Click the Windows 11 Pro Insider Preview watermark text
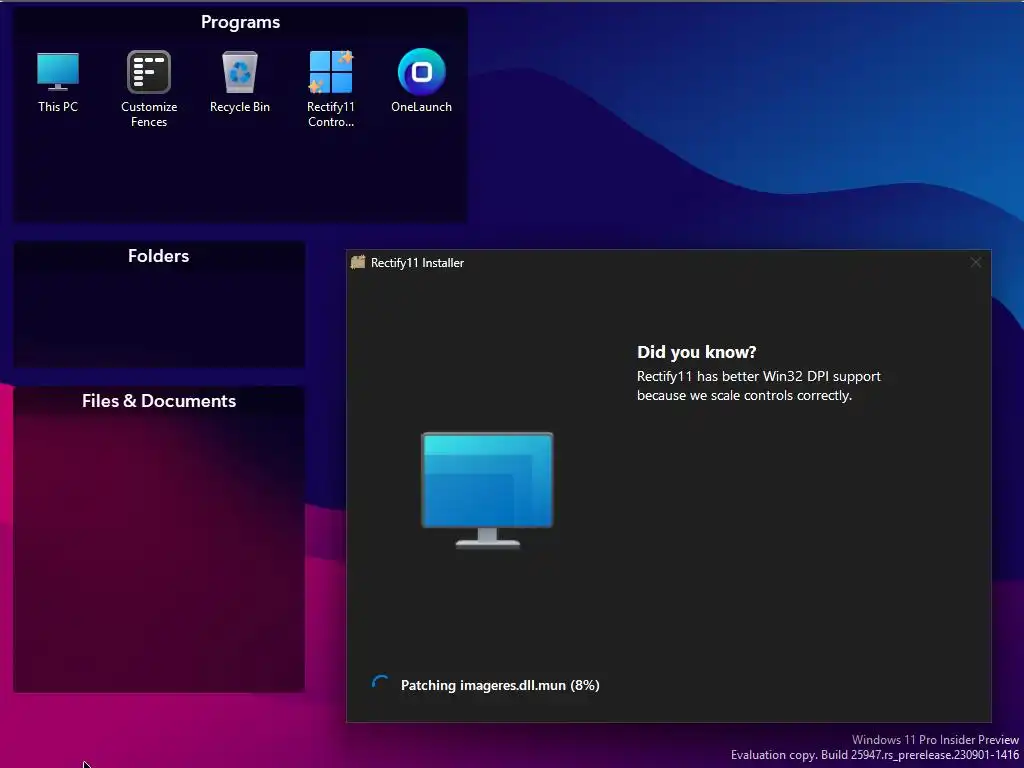 tap(935, 740)
